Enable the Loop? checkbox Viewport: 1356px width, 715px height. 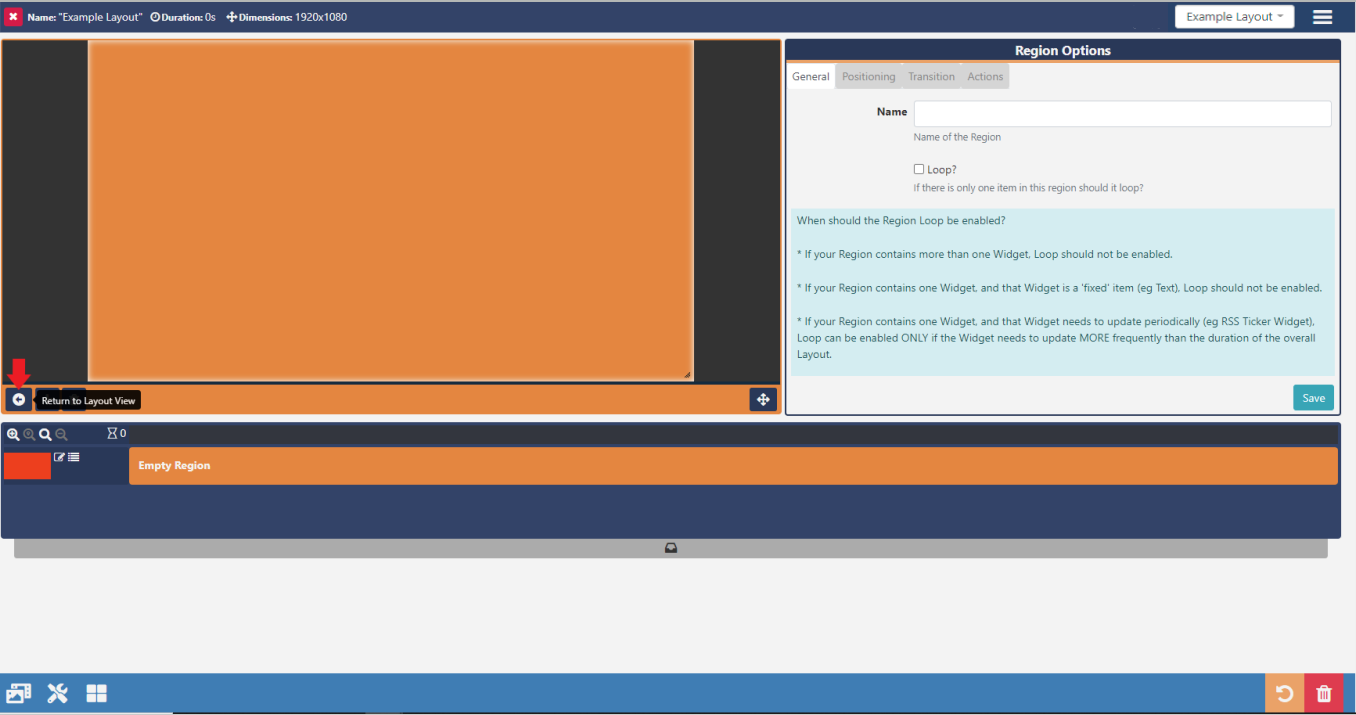point(919,170)
